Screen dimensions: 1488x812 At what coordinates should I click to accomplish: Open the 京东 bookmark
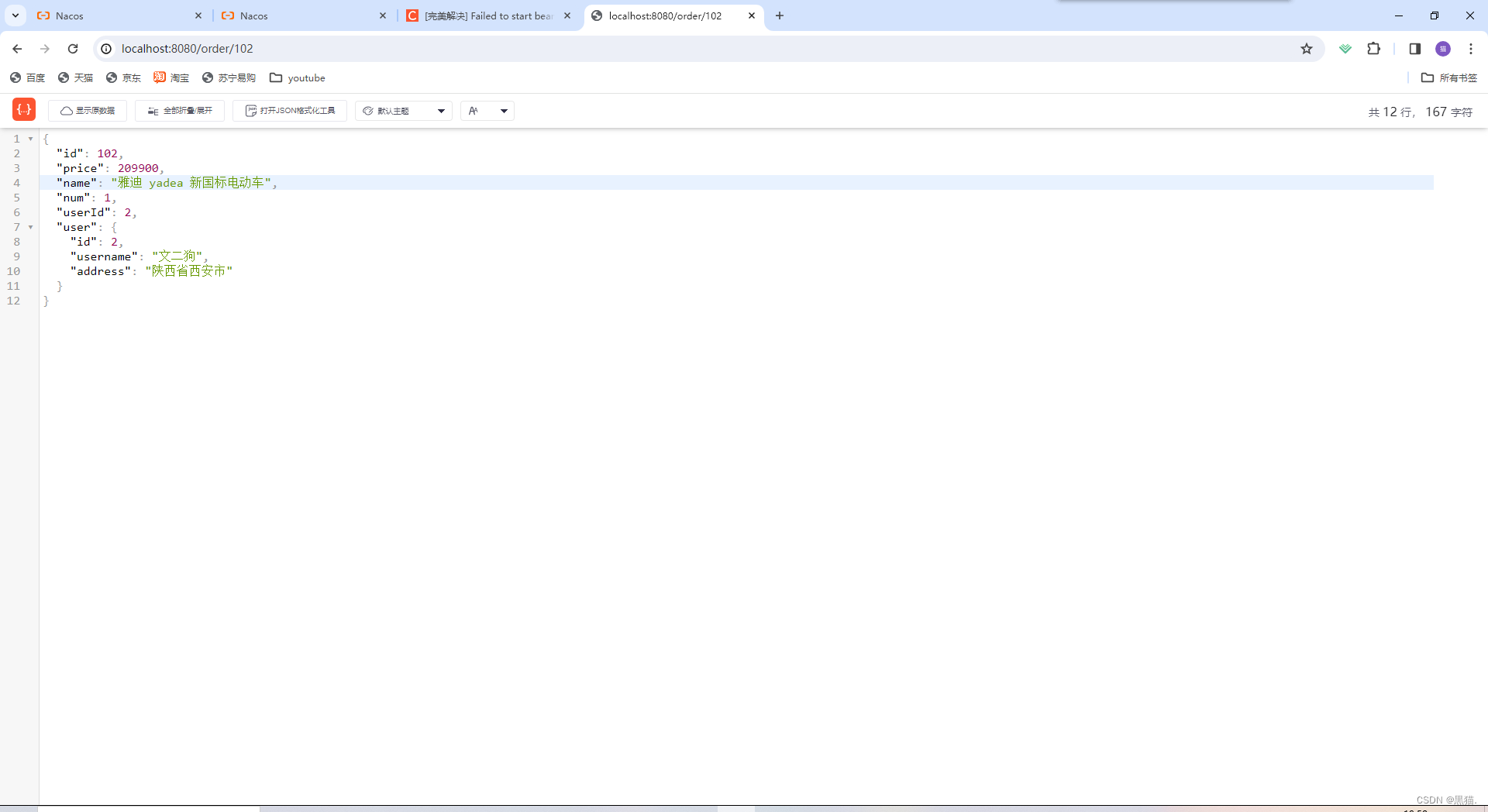click(x=123, y=77)
